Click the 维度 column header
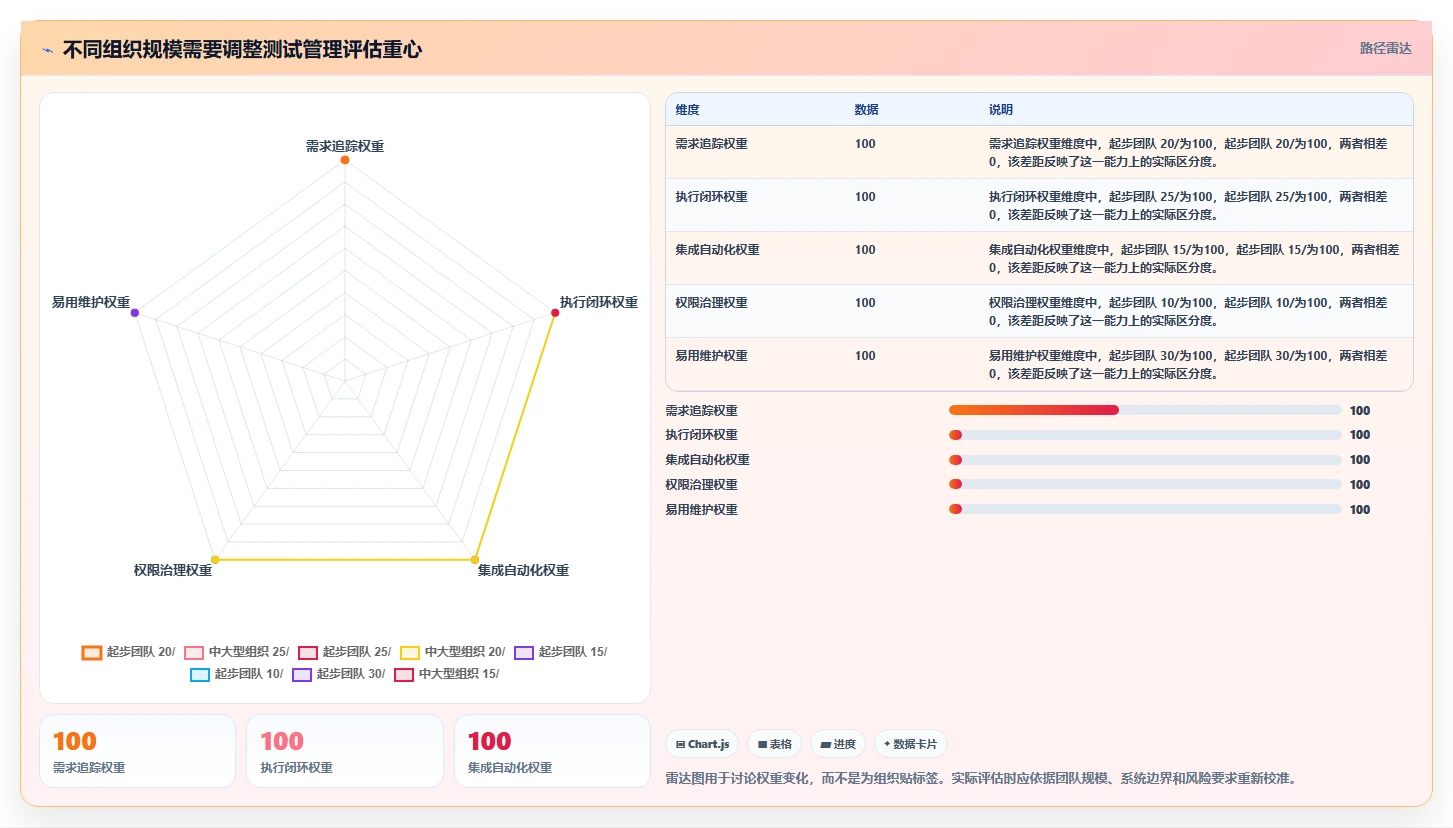Image resolution: width=1453 pixels, height=828 pixels. (x=687, y=110)
